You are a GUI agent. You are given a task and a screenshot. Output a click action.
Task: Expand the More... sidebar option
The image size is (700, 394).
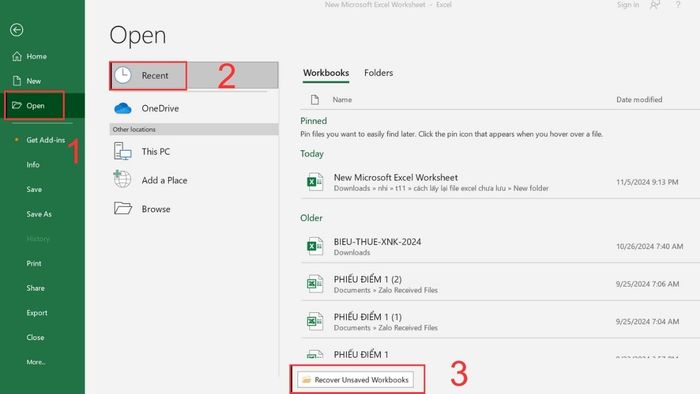tap(36, 362)
